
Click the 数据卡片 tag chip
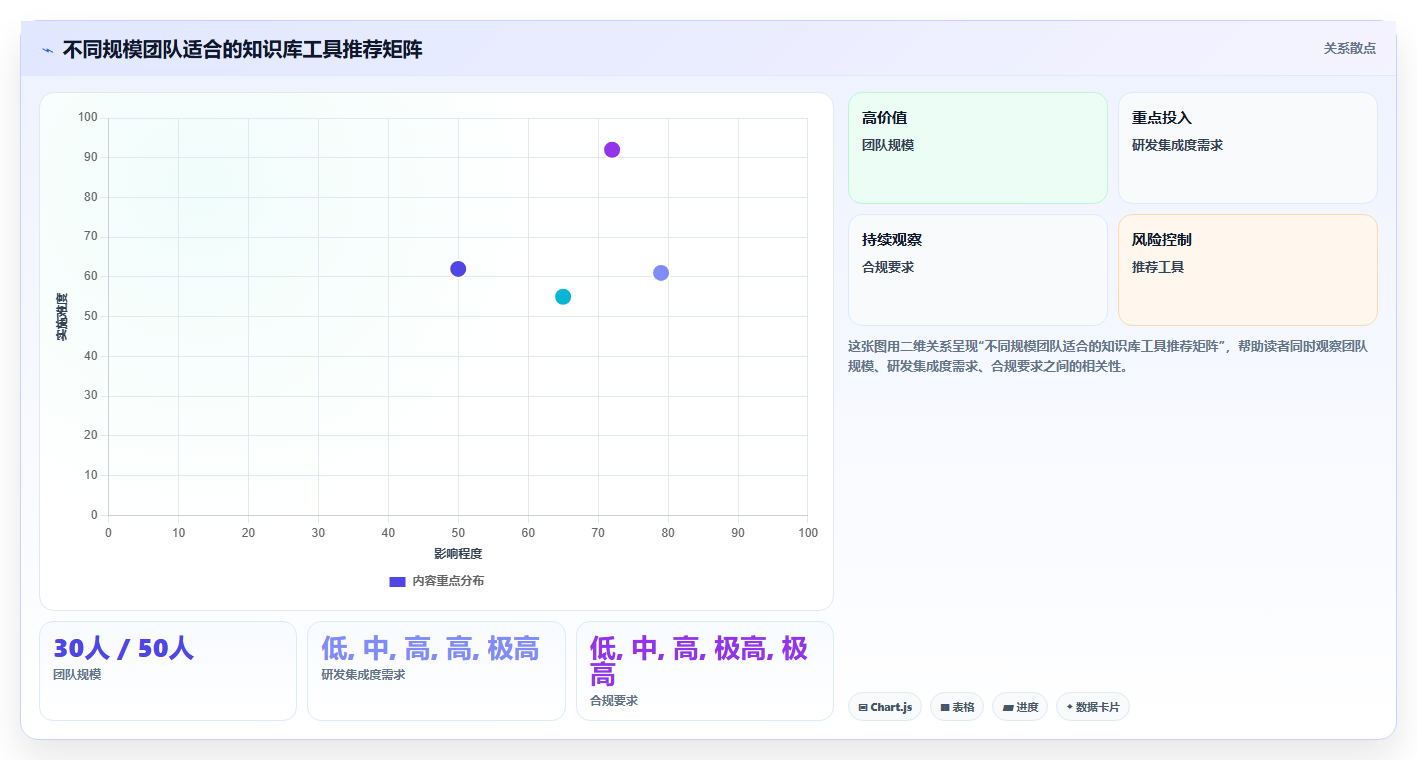coord(1093,707)
